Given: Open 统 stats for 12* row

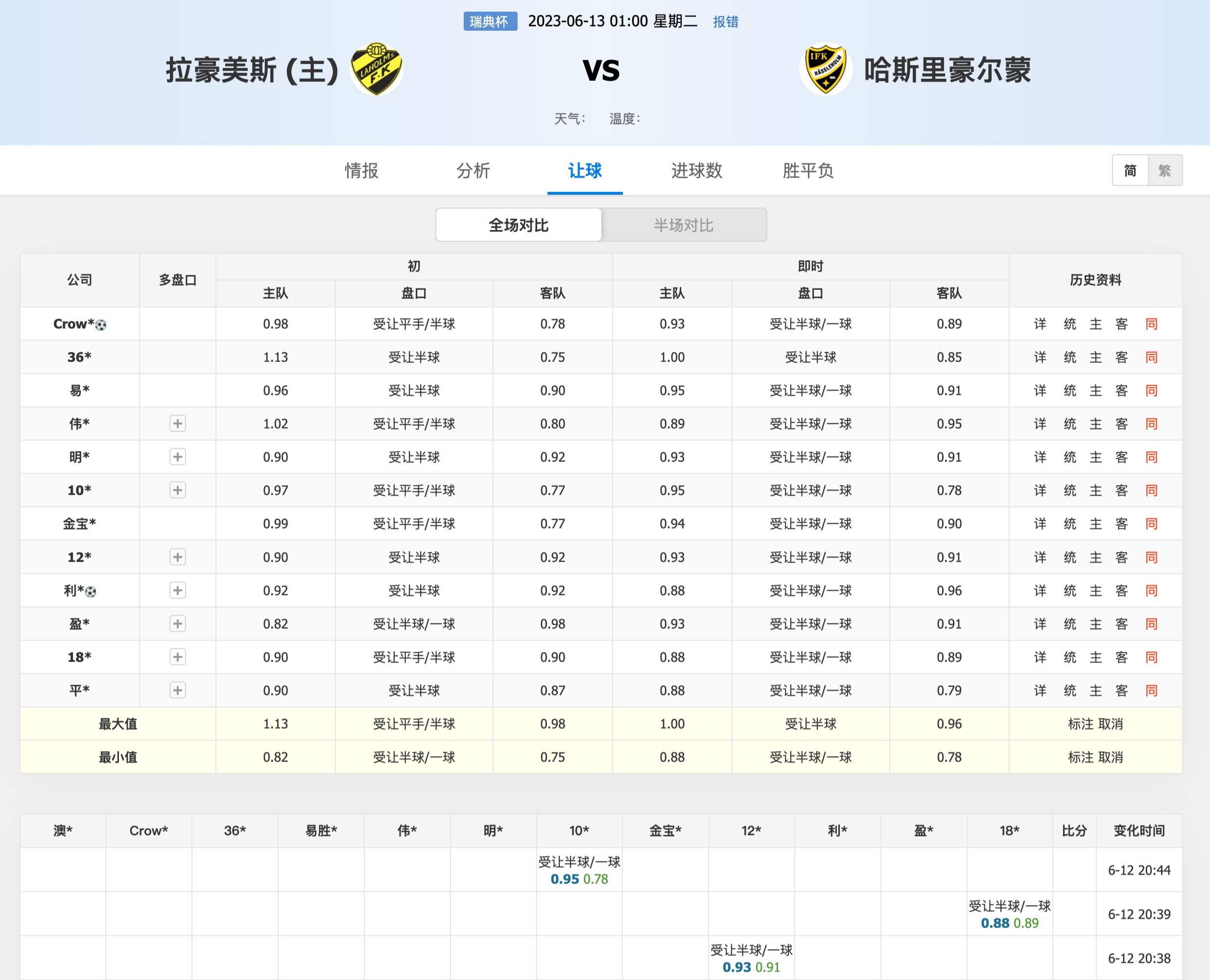Looking at the screenshot, I should (x=1069, y=558).
